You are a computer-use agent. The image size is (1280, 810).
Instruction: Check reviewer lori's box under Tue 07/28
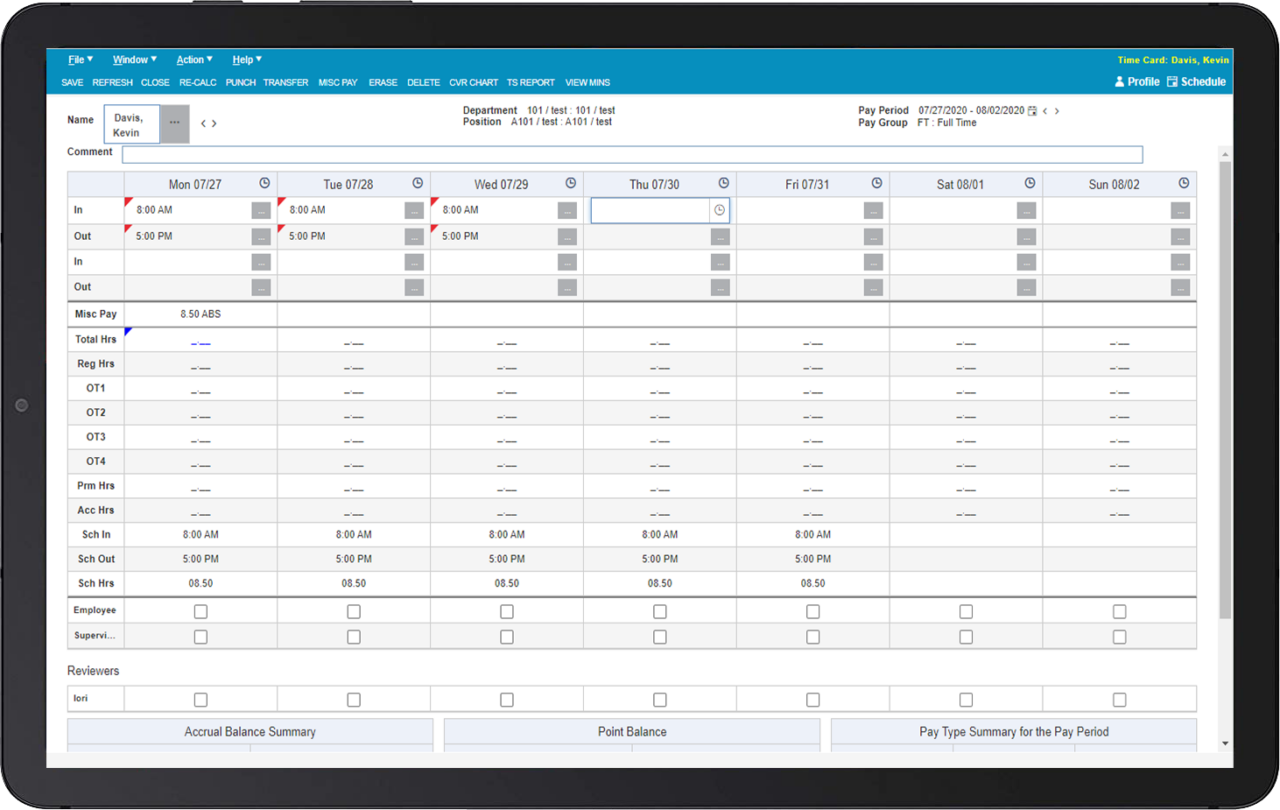coord(353,699)
